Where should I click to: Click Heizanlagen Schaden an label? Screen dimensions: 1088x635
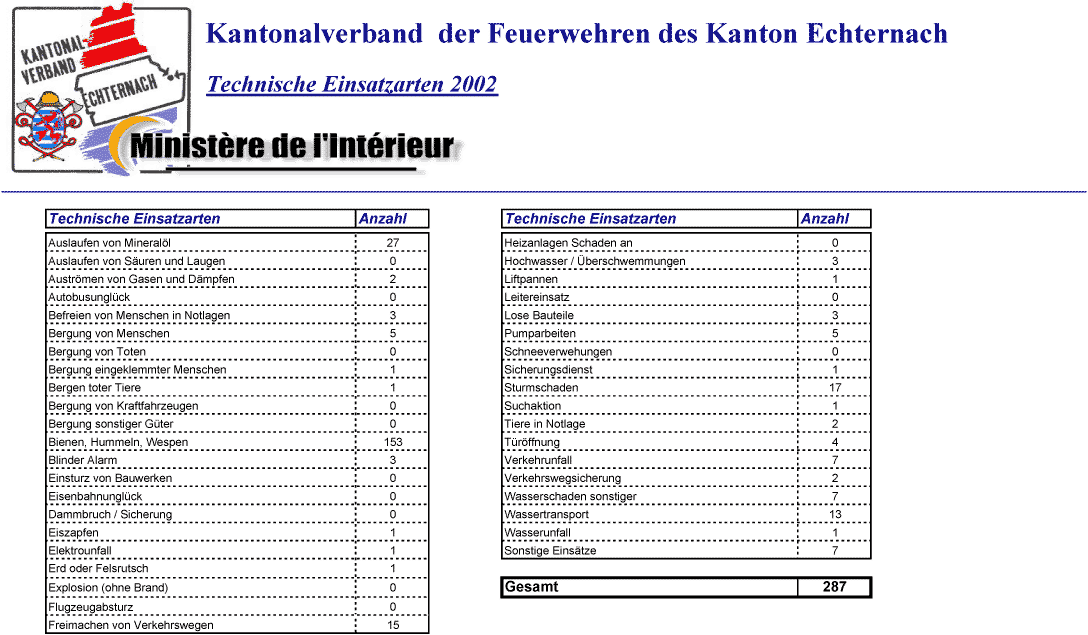click(x=568, y=243)
